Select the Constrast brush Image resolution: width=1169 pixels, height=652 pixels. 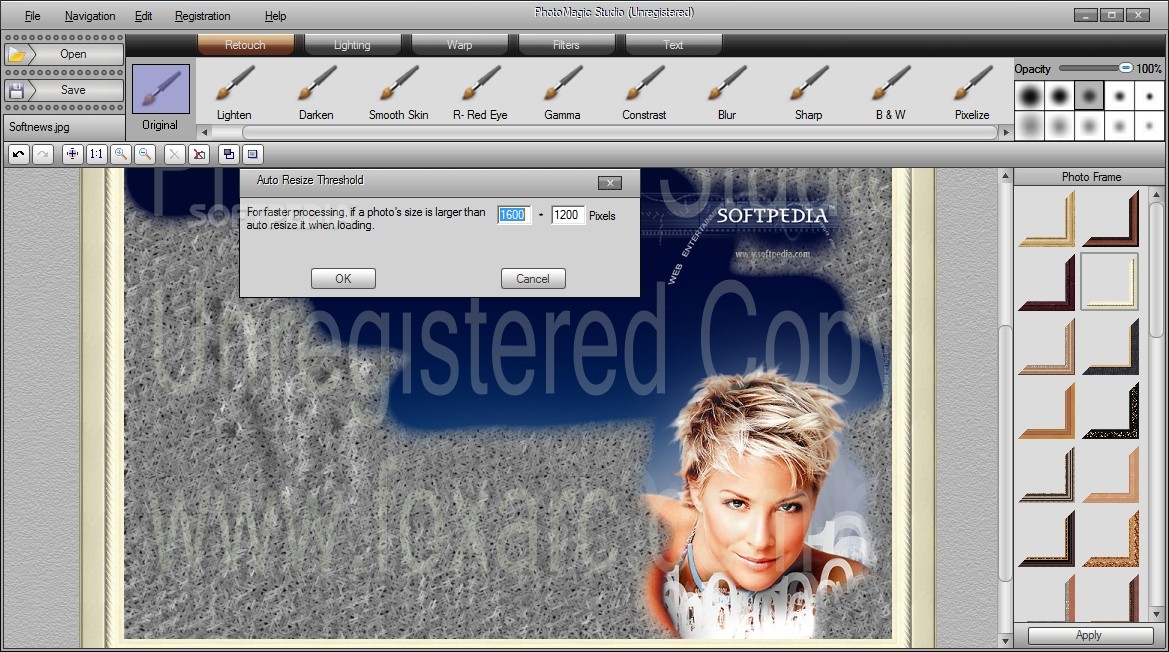(644, 92)
